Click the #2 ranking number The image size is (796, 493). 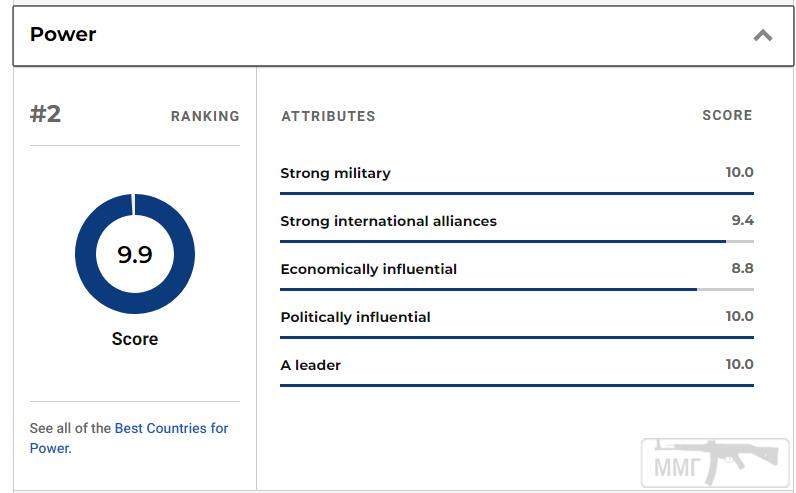[45, 114]
